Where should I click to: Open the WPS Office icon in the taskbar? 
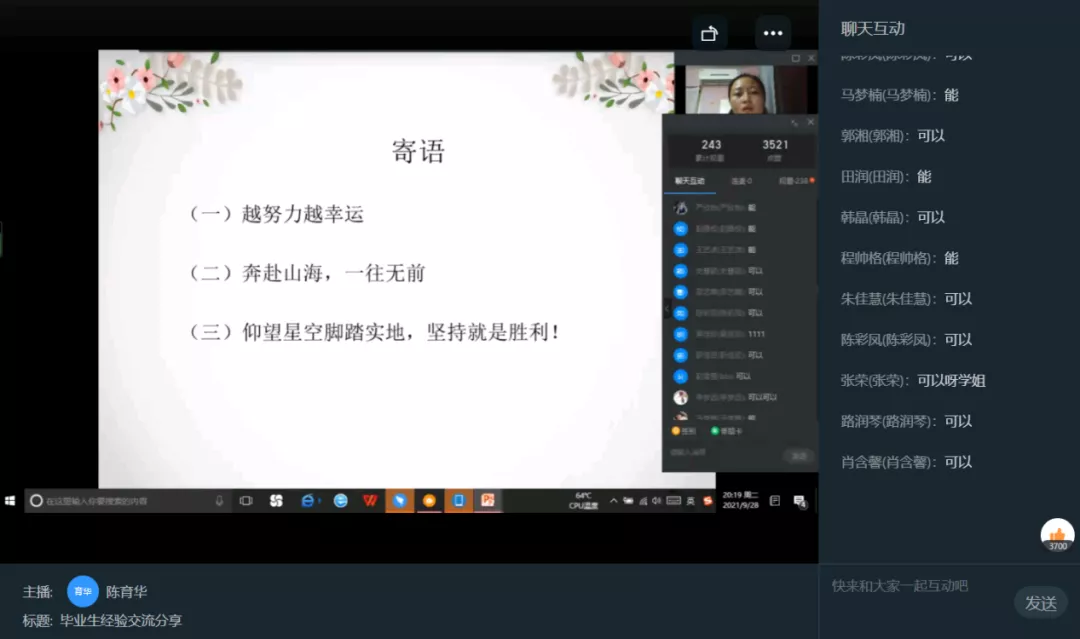click(370, 500)
